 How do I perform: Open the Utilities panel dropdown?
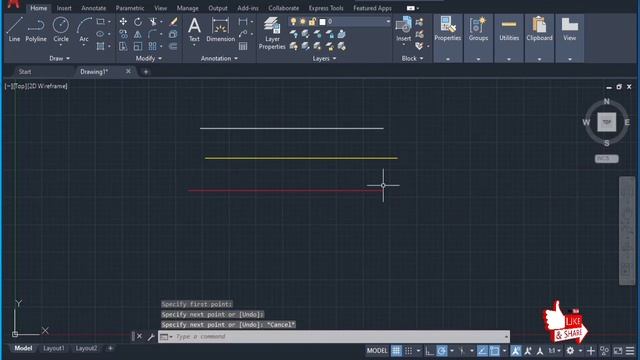[x=509, y=59]
